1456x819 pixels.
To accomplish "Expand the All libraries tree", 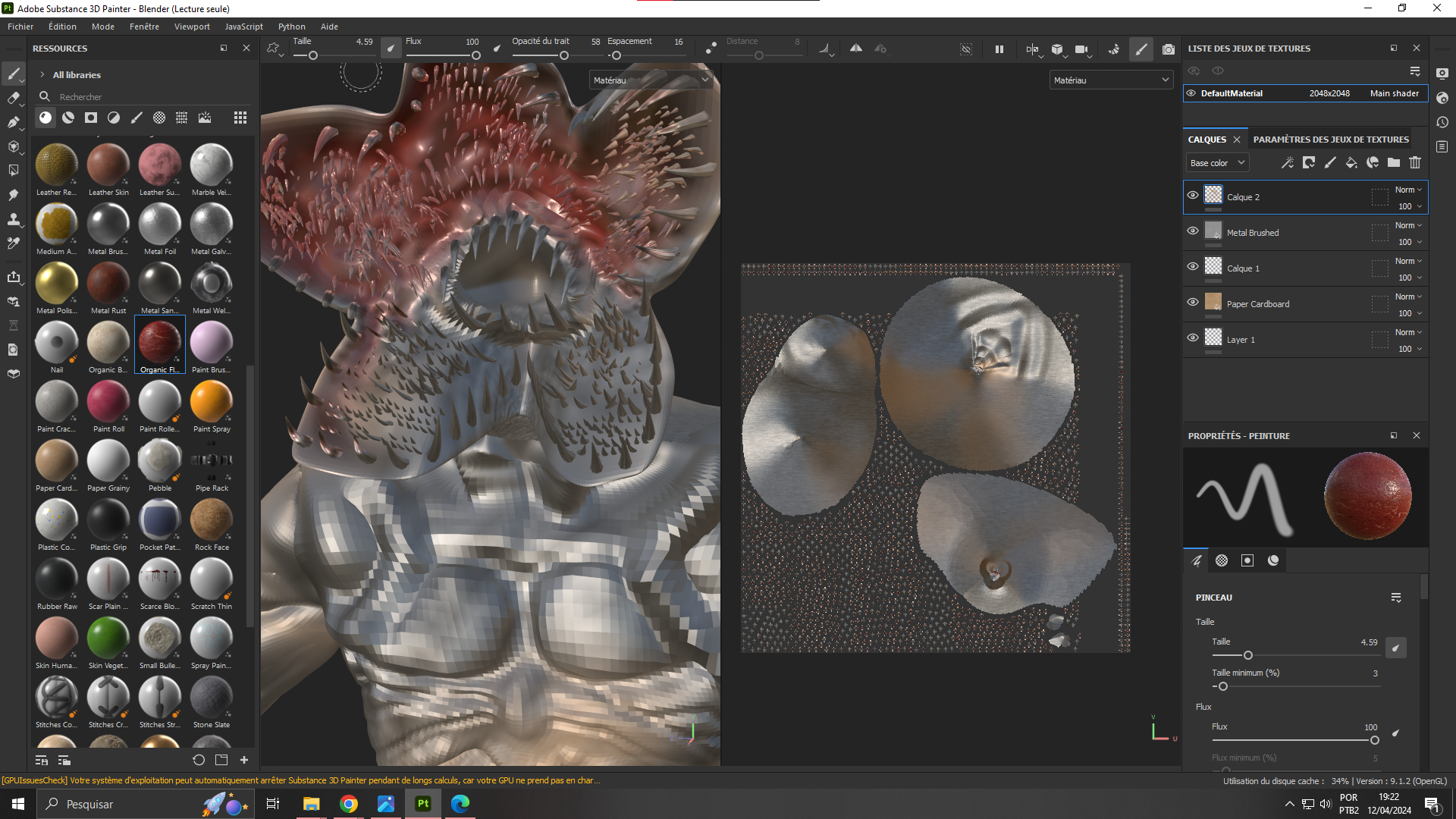I will click(x=42, y=75).
